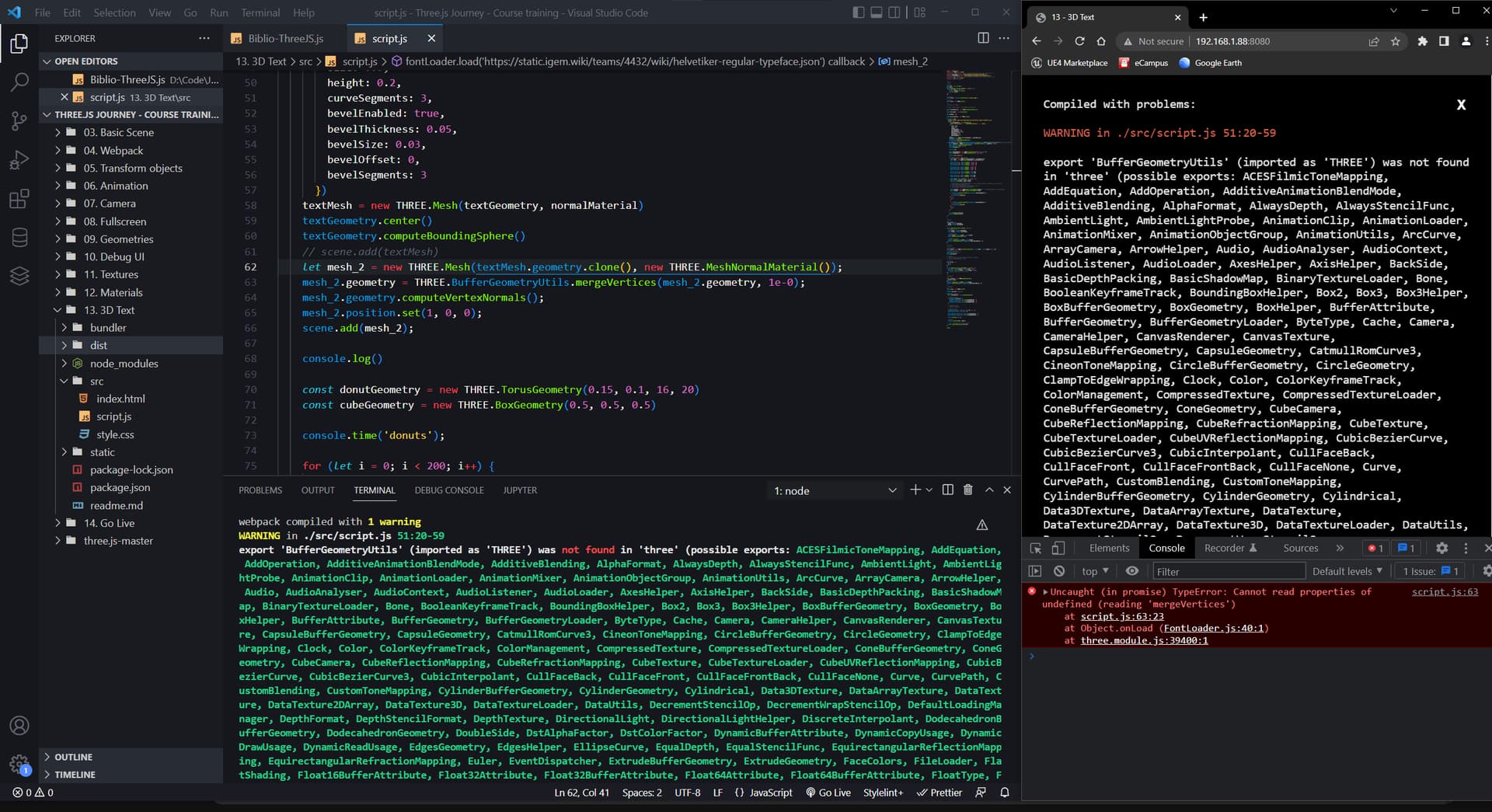
Task: Open the Extensions view
Action: click(x=19, y=199)
